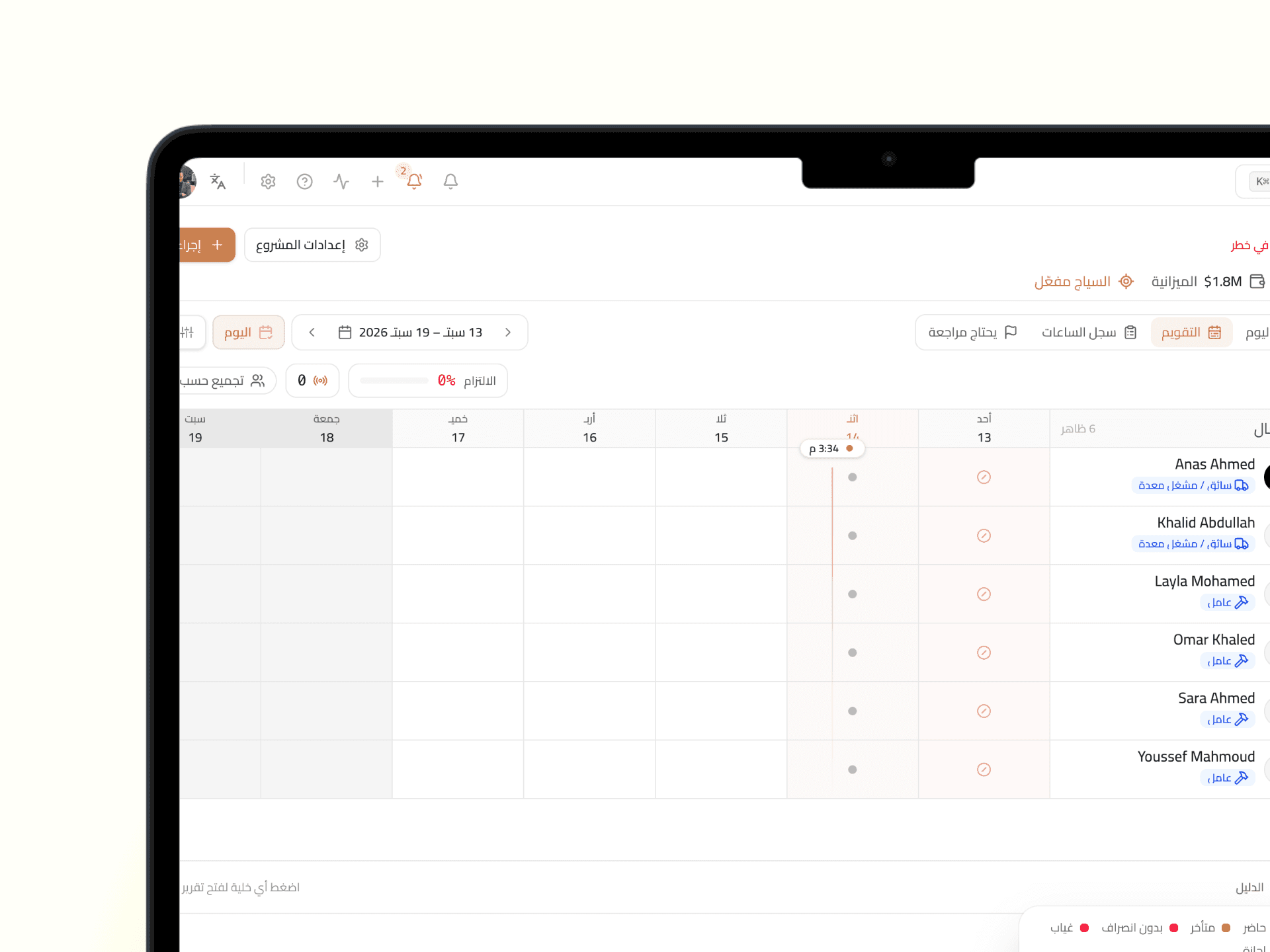Open the language translation icon
The image size is (1270, 952).
218,181
